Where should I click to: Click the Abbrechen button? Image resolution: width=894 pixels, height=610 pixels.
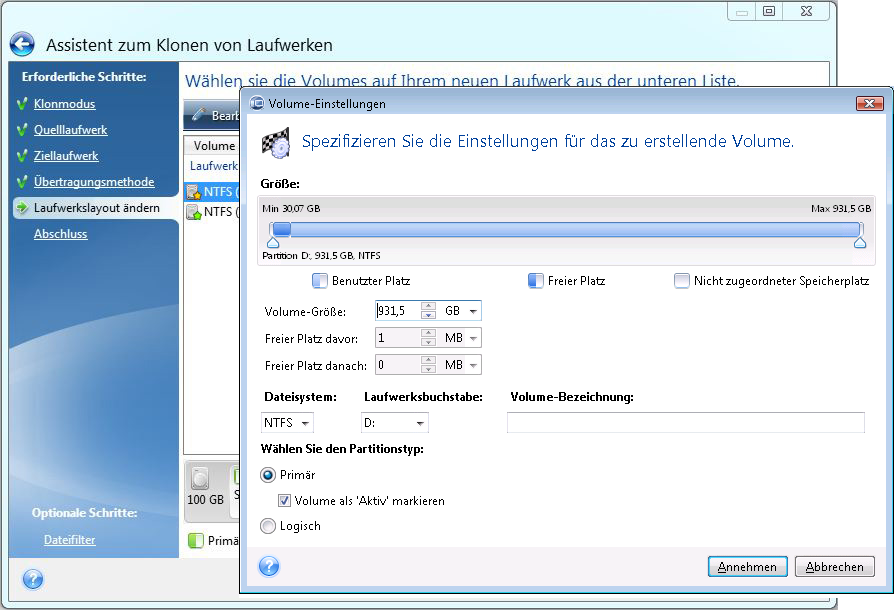pos(834,567)
